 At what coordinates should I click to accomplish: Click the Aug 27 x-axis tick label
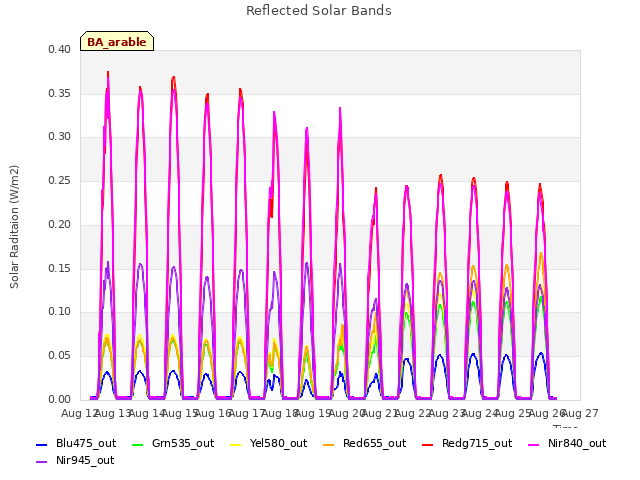580,413
